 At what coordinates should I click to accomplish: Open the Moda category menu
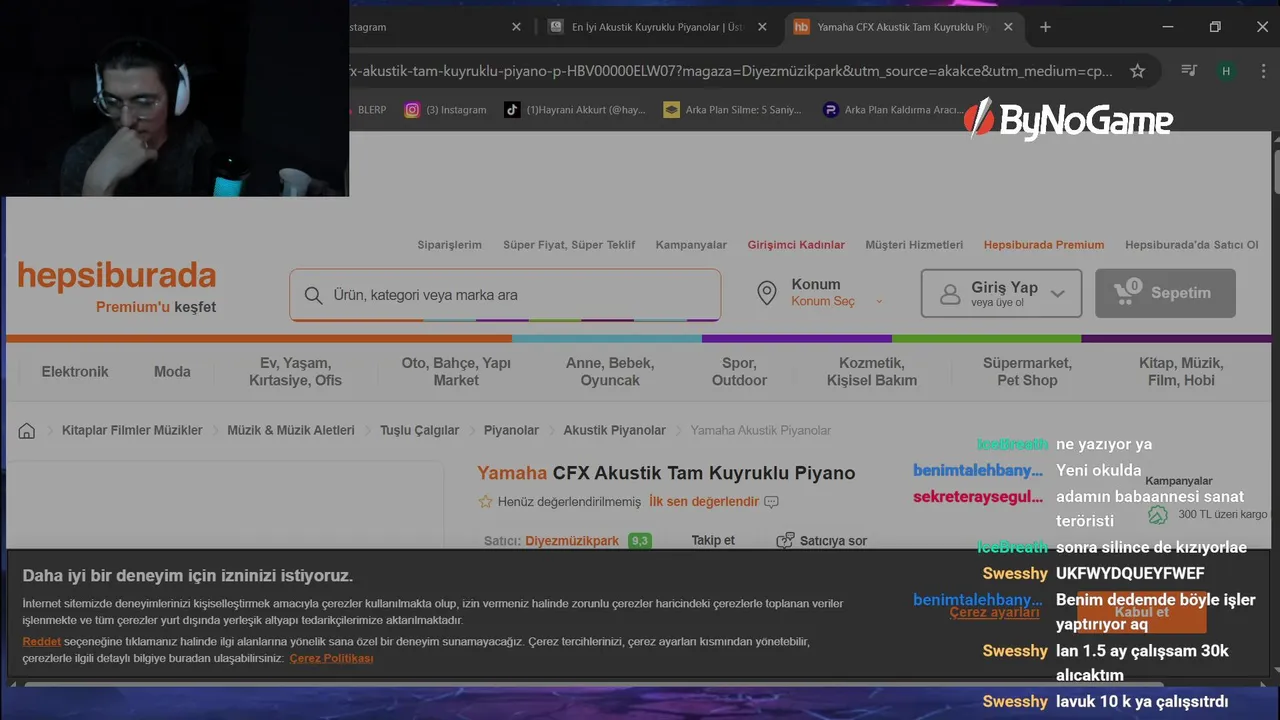[172, 371]
